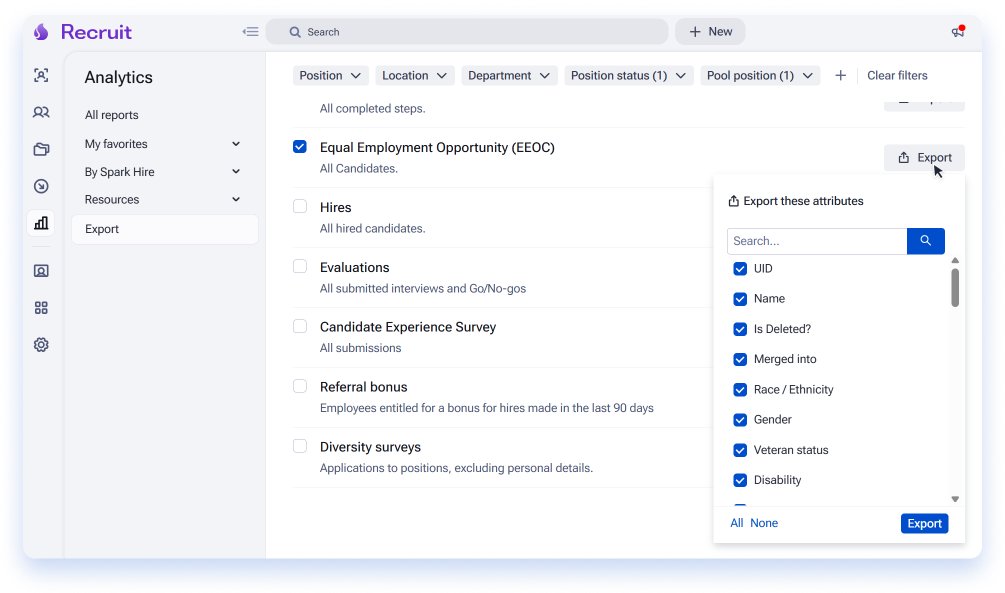This screenshot has height=593, width=1005.
Task: Select Export in the Analytics sidebar
Action: [x=165, y=229]
